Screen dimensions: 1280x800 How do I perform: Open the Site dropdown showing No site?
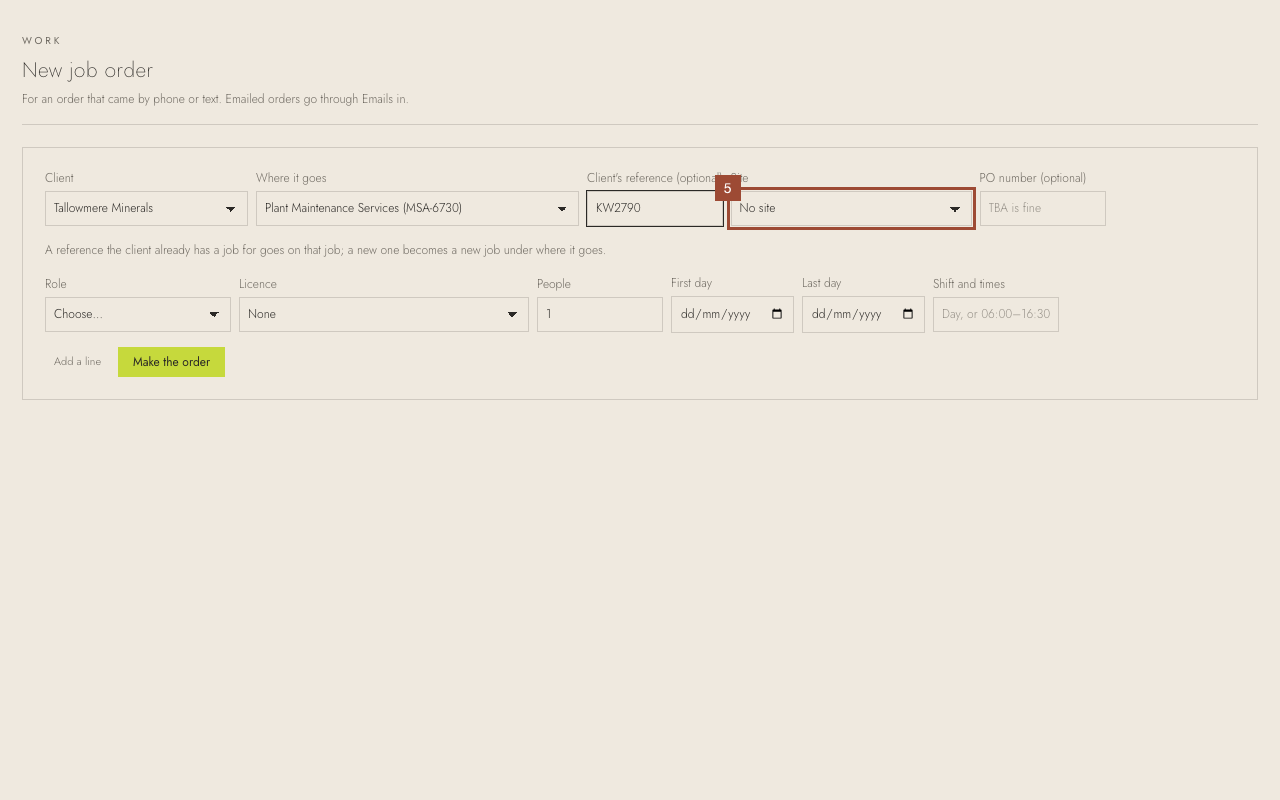(x=851, y=208)
